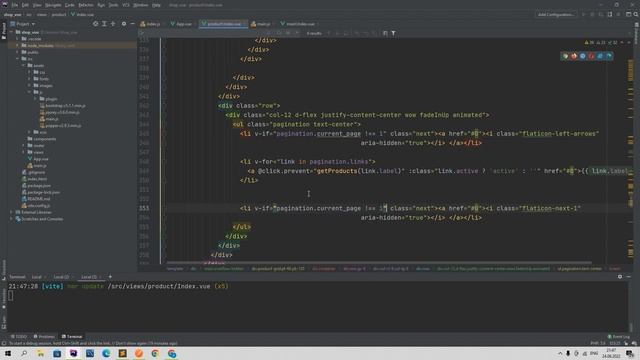Click editor vertical scrollbar

click(x=631, y=151)
